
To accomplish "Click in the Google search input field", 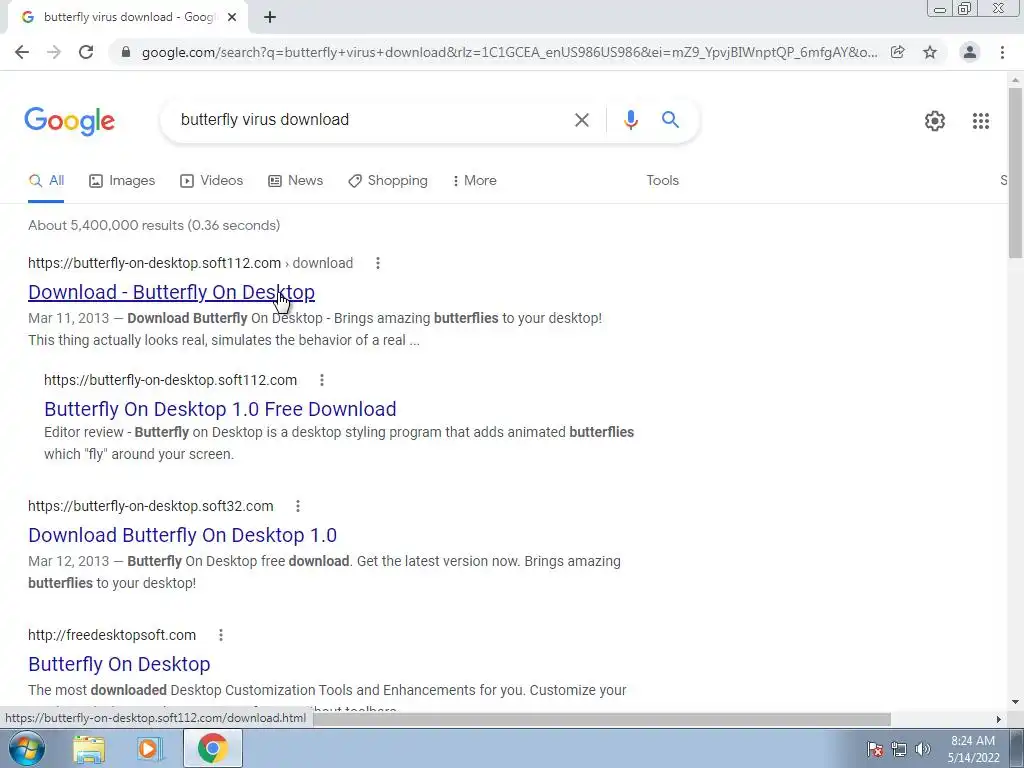I will (x=372, y=120).
